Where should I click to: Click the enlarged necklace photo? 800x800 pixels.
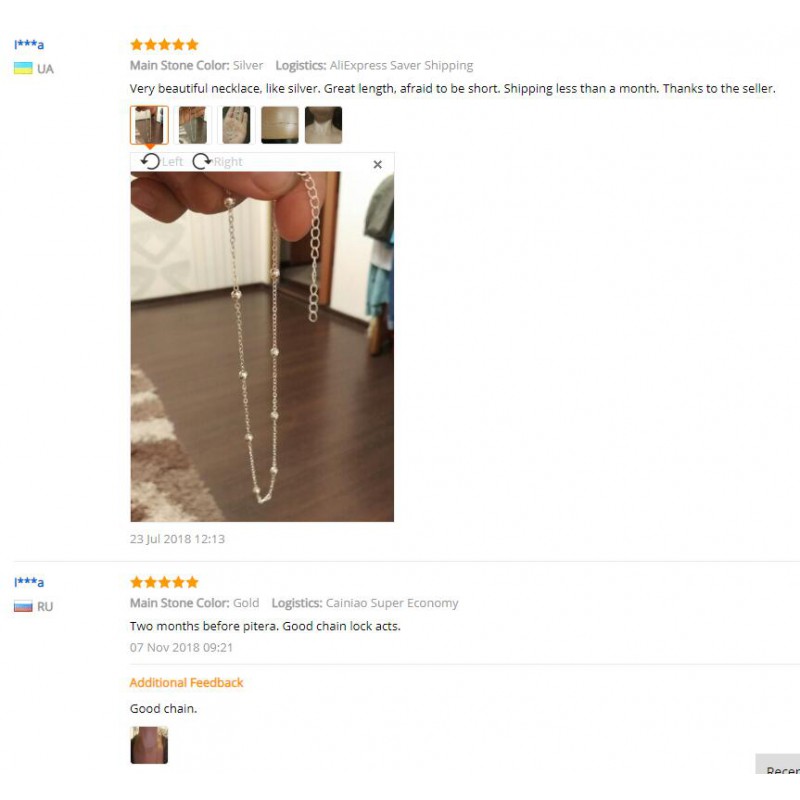tap(262, 346)
